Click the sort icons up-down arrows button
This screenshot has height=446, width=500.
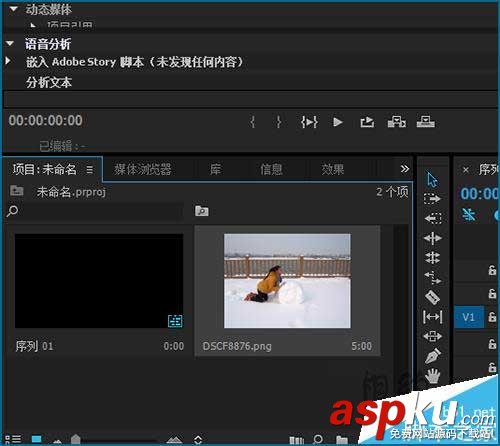pos(198,440)
